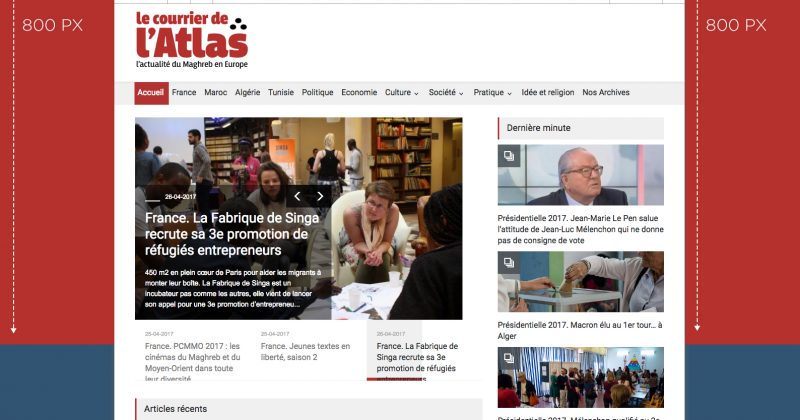Click gallery icon on polling hall thumbnail
This screenshot has width=800, height=420.
509,358
